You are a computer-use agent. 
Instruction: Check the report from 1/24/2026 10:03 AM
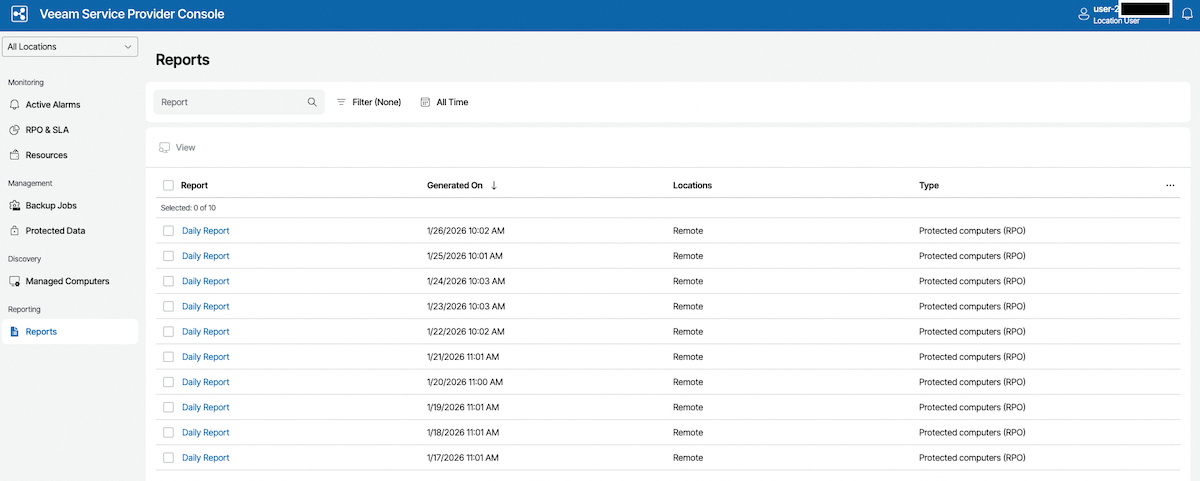click(x=168, y=281)
